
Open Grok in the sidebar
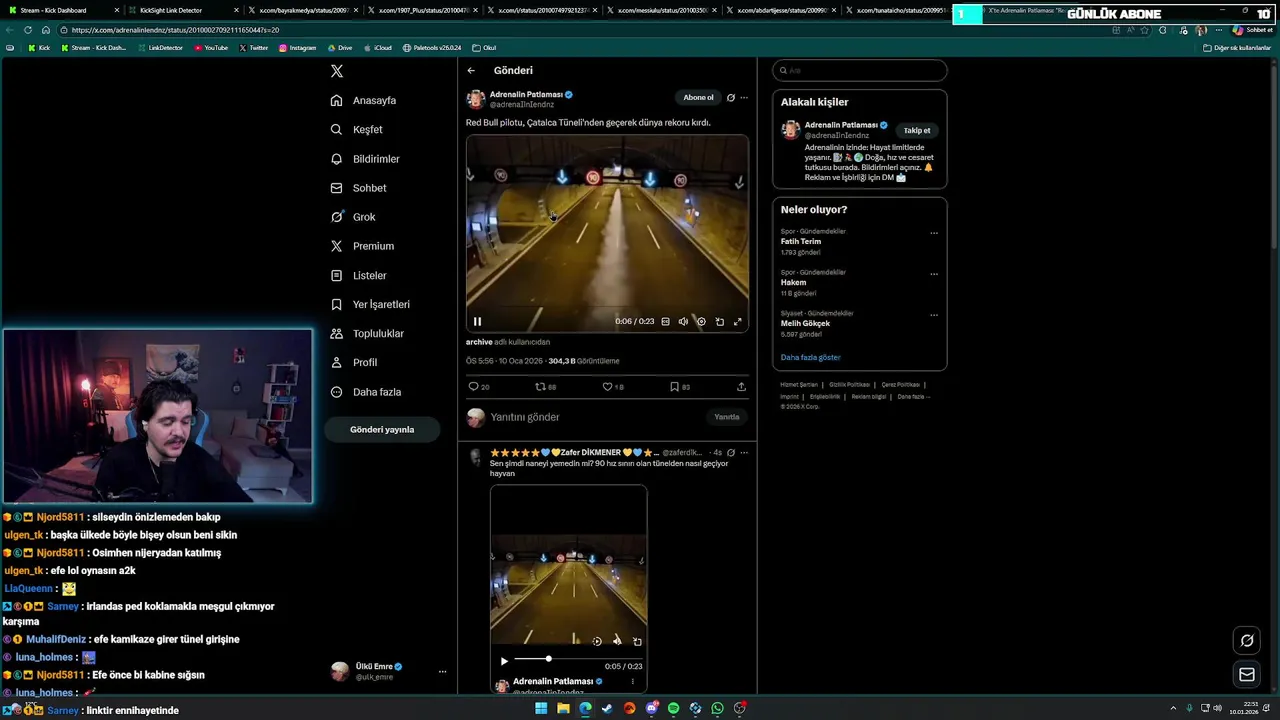point(353,217)
